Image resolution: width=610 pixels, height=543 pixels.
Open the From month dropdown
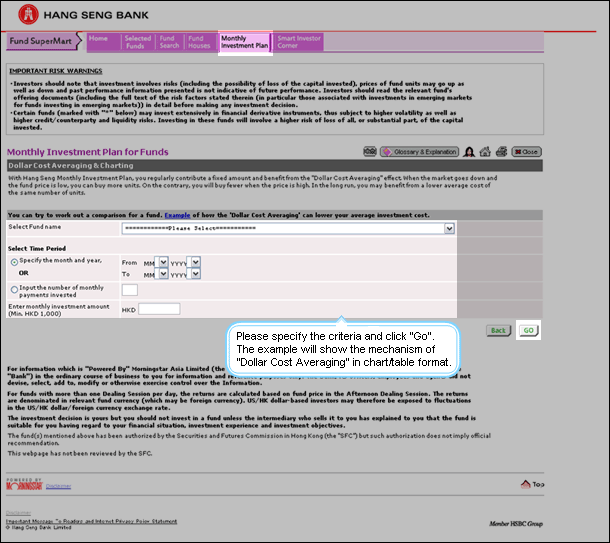[161, 263]
